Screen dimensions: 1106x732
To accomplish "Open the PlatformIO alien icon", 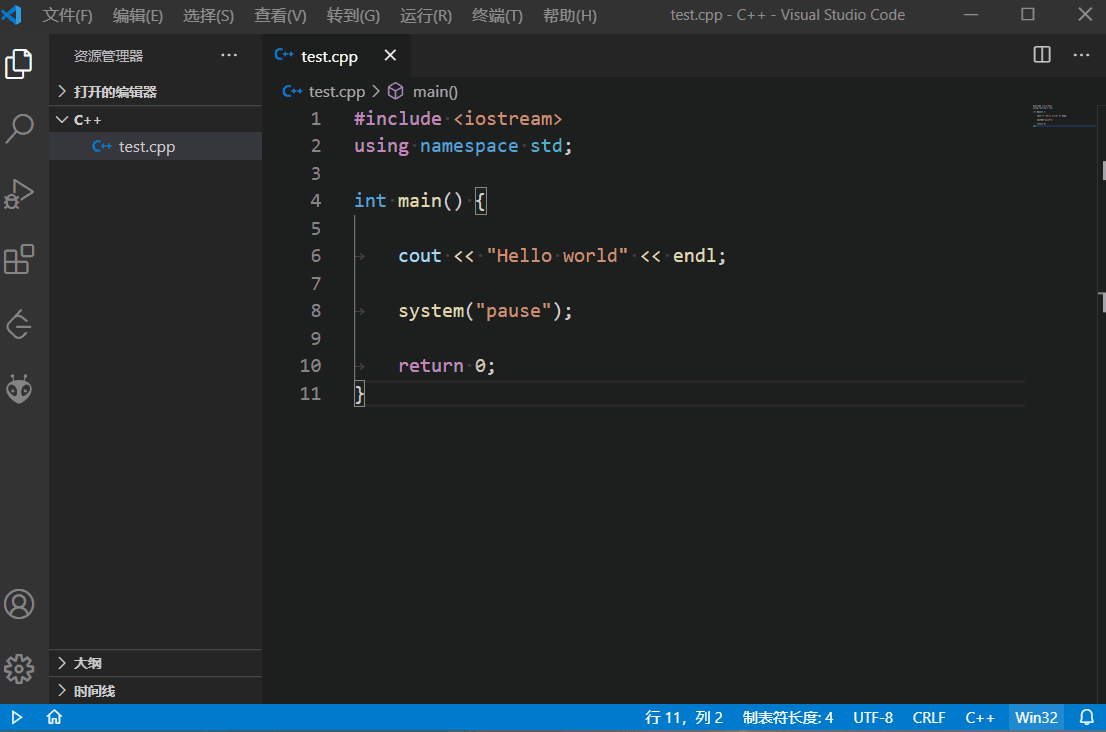I will 19,389.
